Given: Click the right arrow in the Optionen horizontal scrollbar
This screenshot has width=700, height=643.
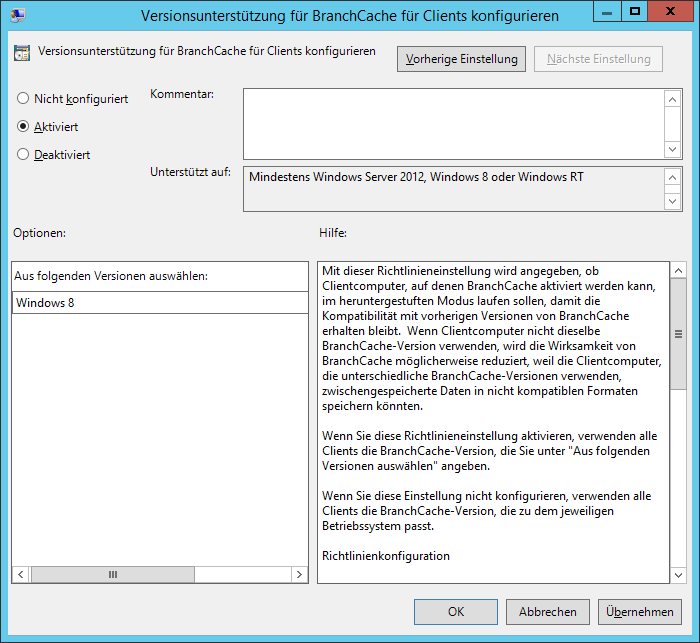Looking at the screenshot, I should 299,574.
